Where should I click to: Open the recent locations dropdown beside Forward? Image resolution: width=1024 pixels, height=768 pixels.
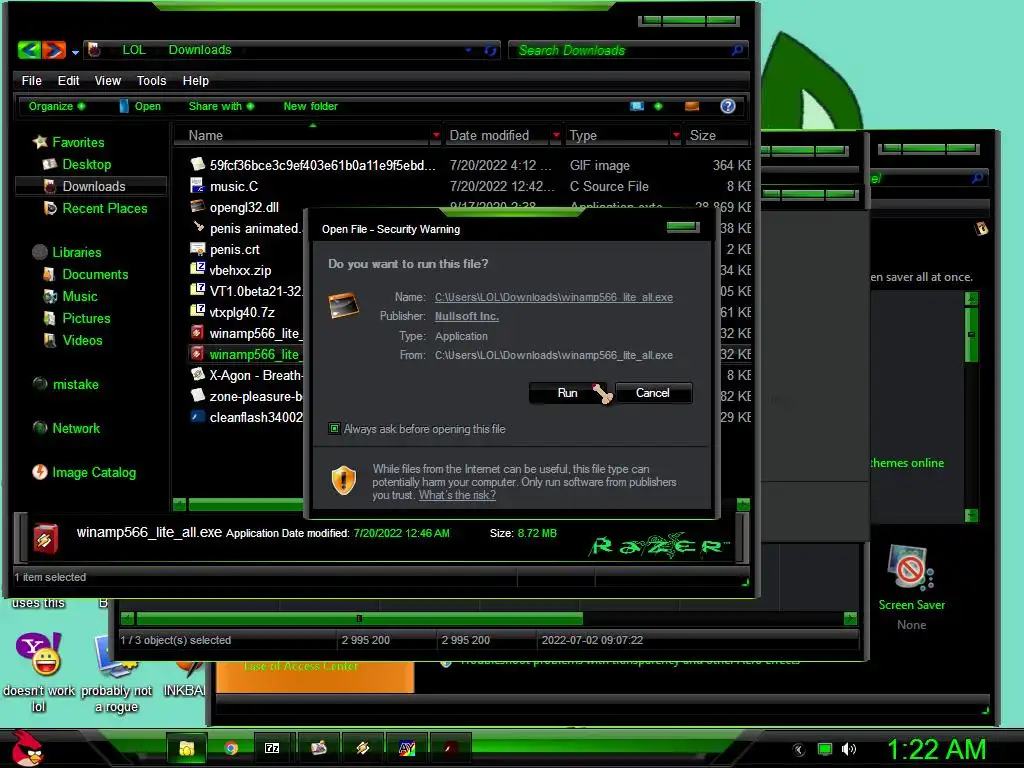75,52
